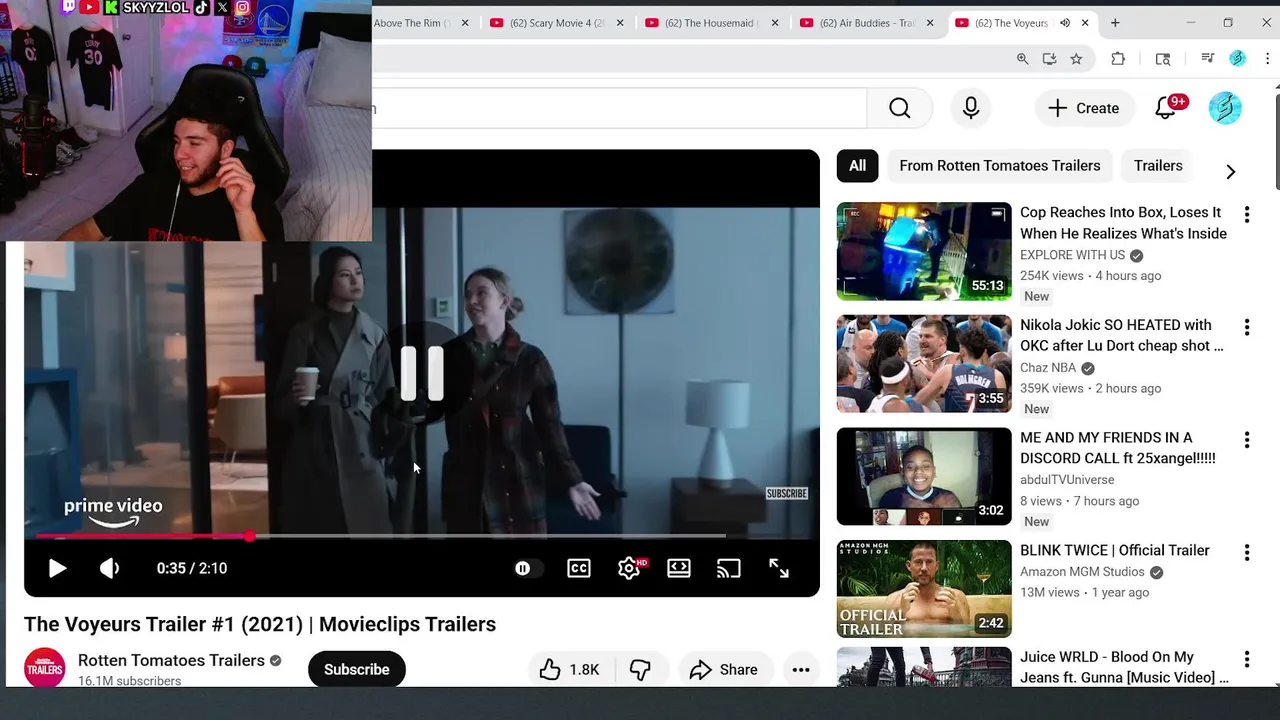Image resolution: width=1280 pixels, height=720 pixels.
Task: Open the Juice WRLD Blood On My Jeans title
Action: [x=1124, y=667]
